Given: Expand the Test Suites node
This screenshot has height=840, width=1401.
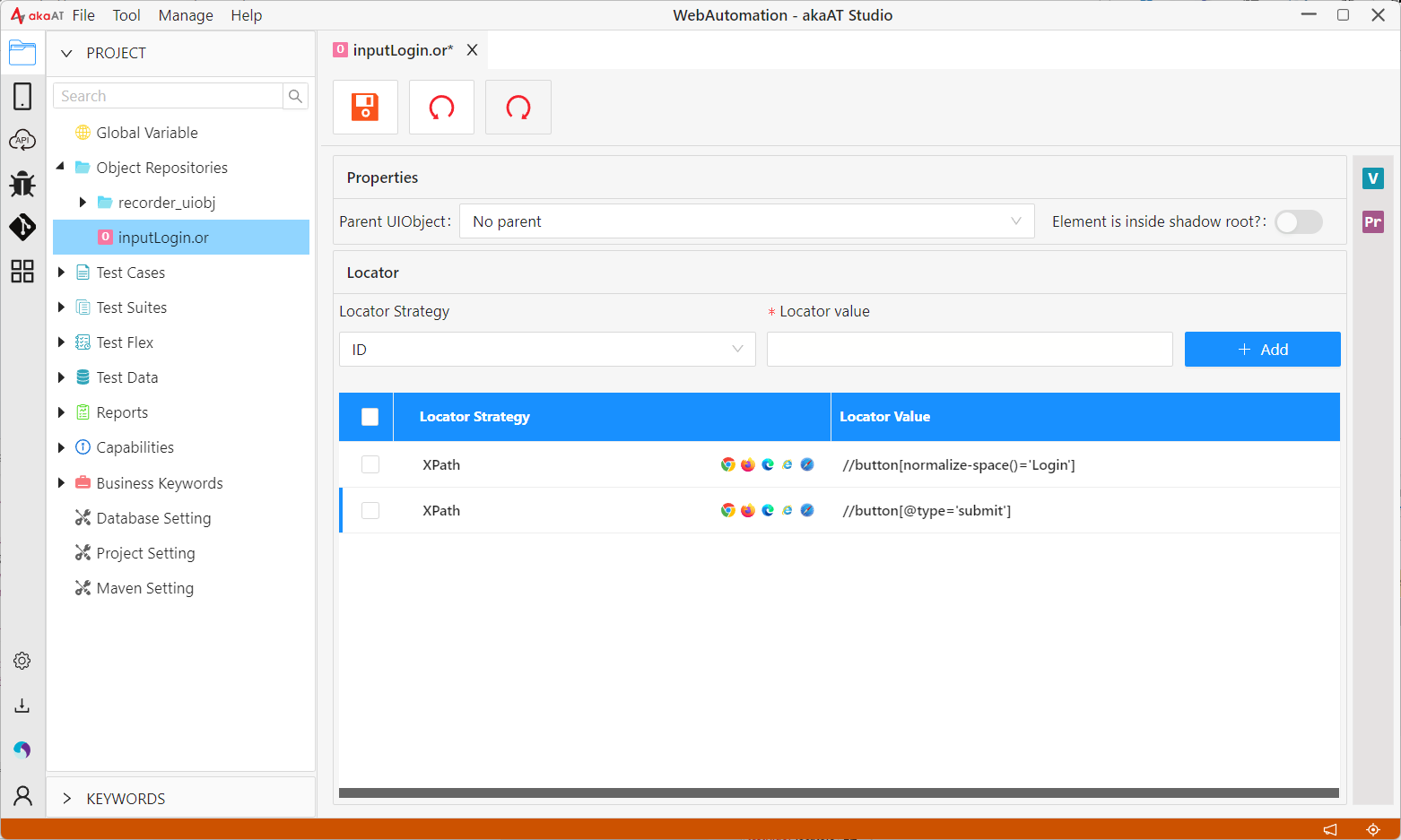Looking at the screenshot, I should coord(61,307).
